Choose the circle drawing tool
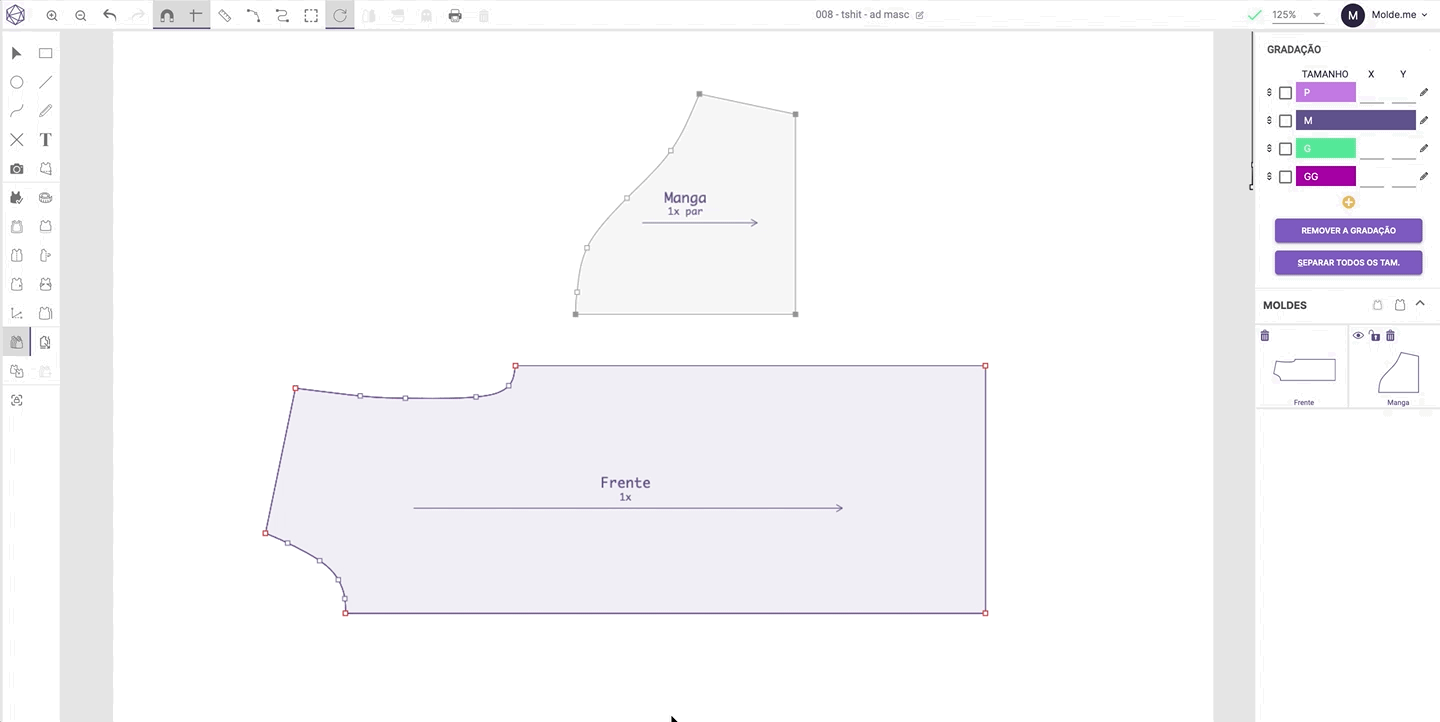Screen dimensions: 1440x722 click(x=16, y=82)
